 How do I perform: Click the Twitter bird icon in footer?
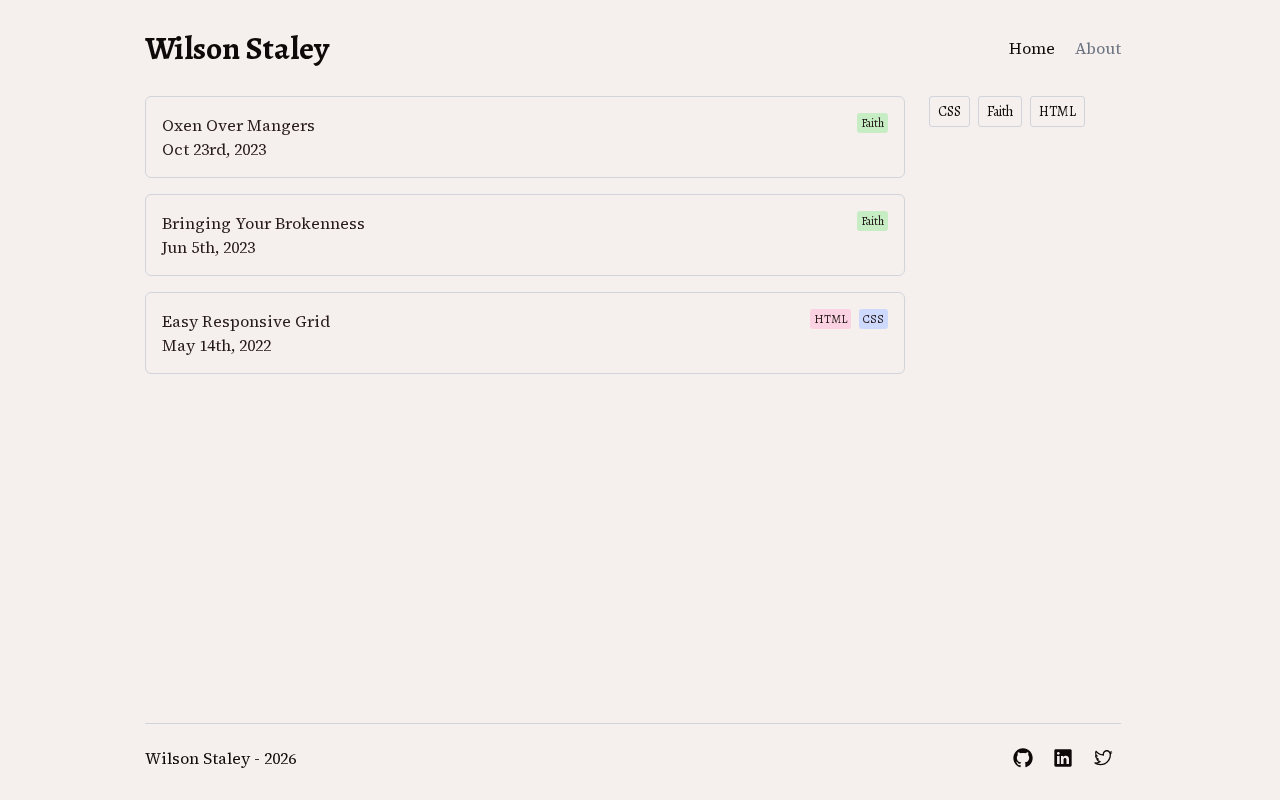point(1103,758)
